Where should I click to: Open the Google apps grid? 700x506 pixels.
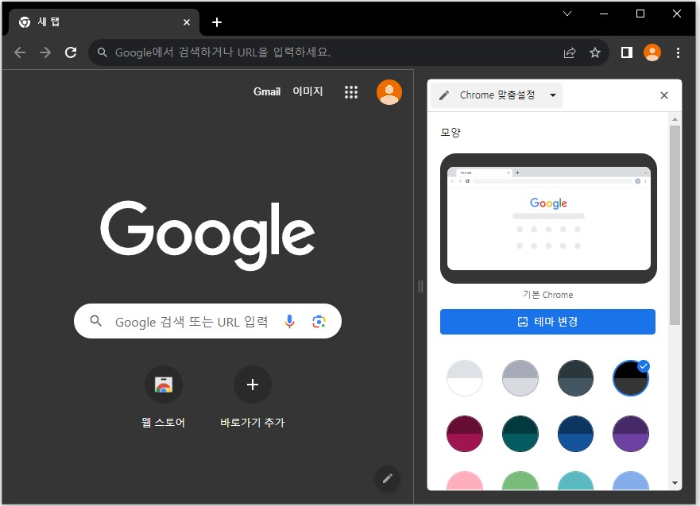[x=351, y=92]
